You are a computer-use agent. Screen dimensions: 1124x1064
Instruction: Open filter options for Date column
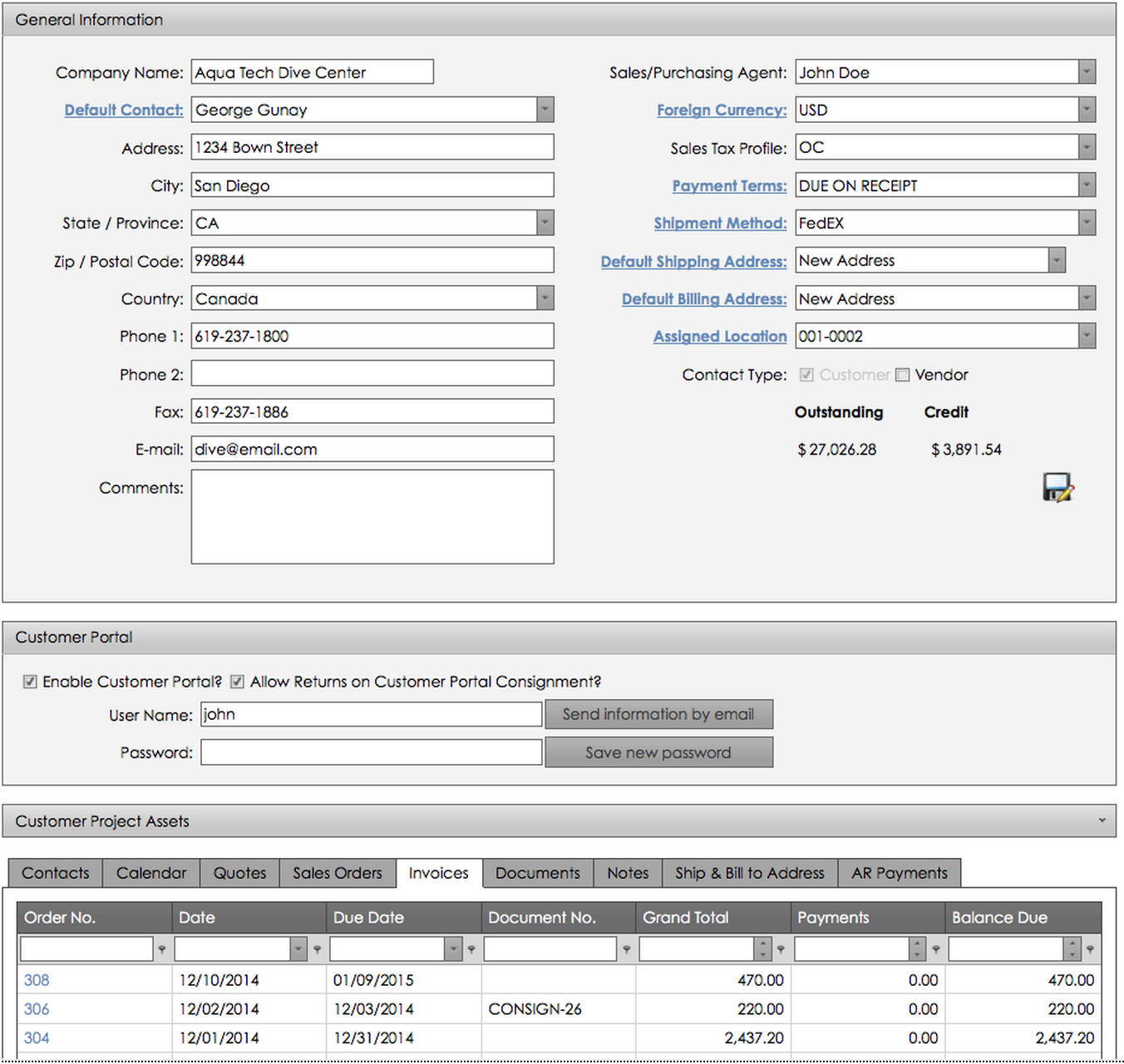(x=317, y=948)
